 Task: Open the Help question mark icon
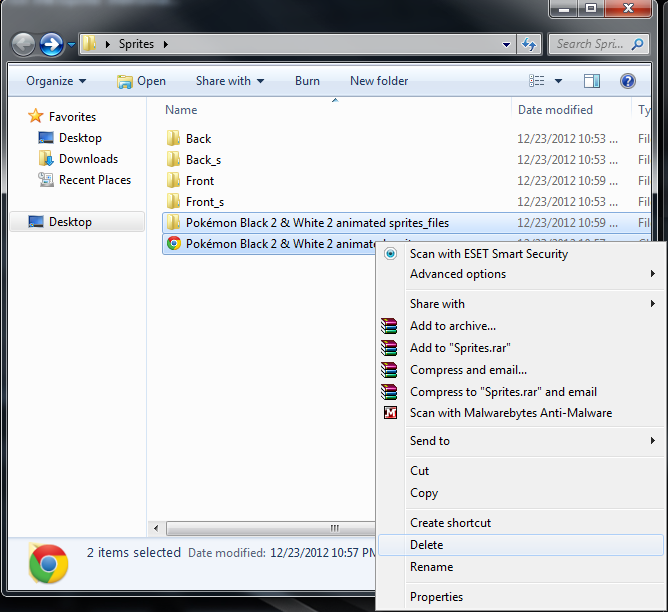pyautogui.click(x=627, y=81)
